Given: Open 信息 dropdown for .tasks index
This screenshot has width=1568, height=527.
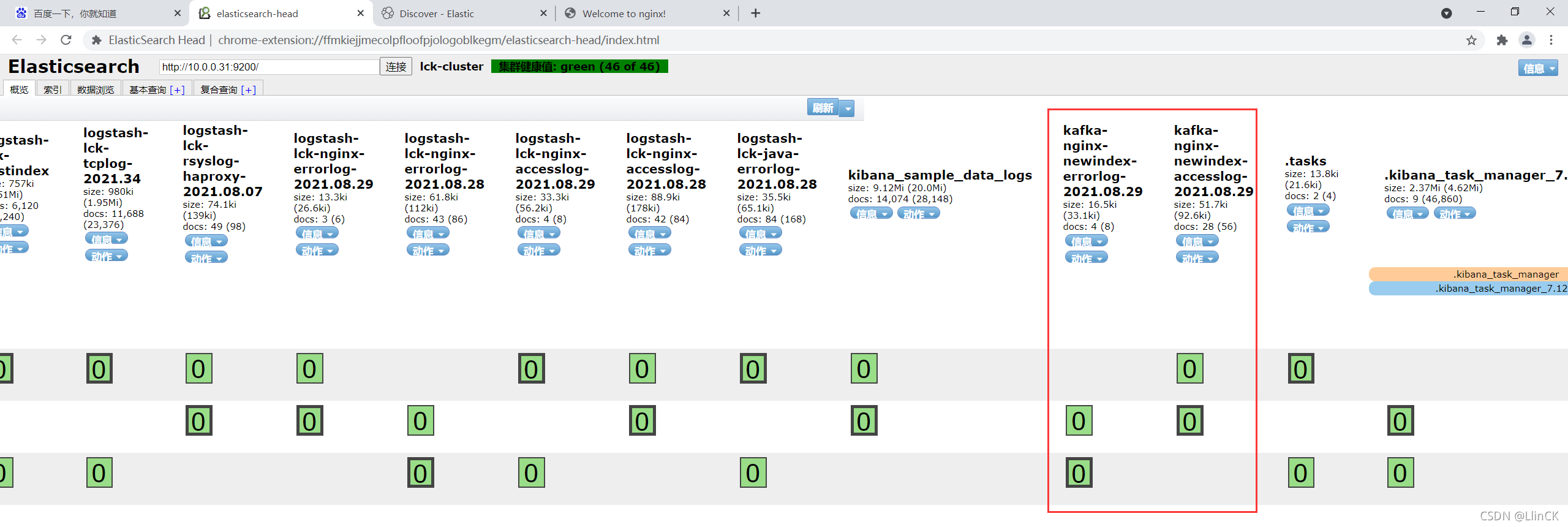Looking at the screenshot, I should point(1308,210).
